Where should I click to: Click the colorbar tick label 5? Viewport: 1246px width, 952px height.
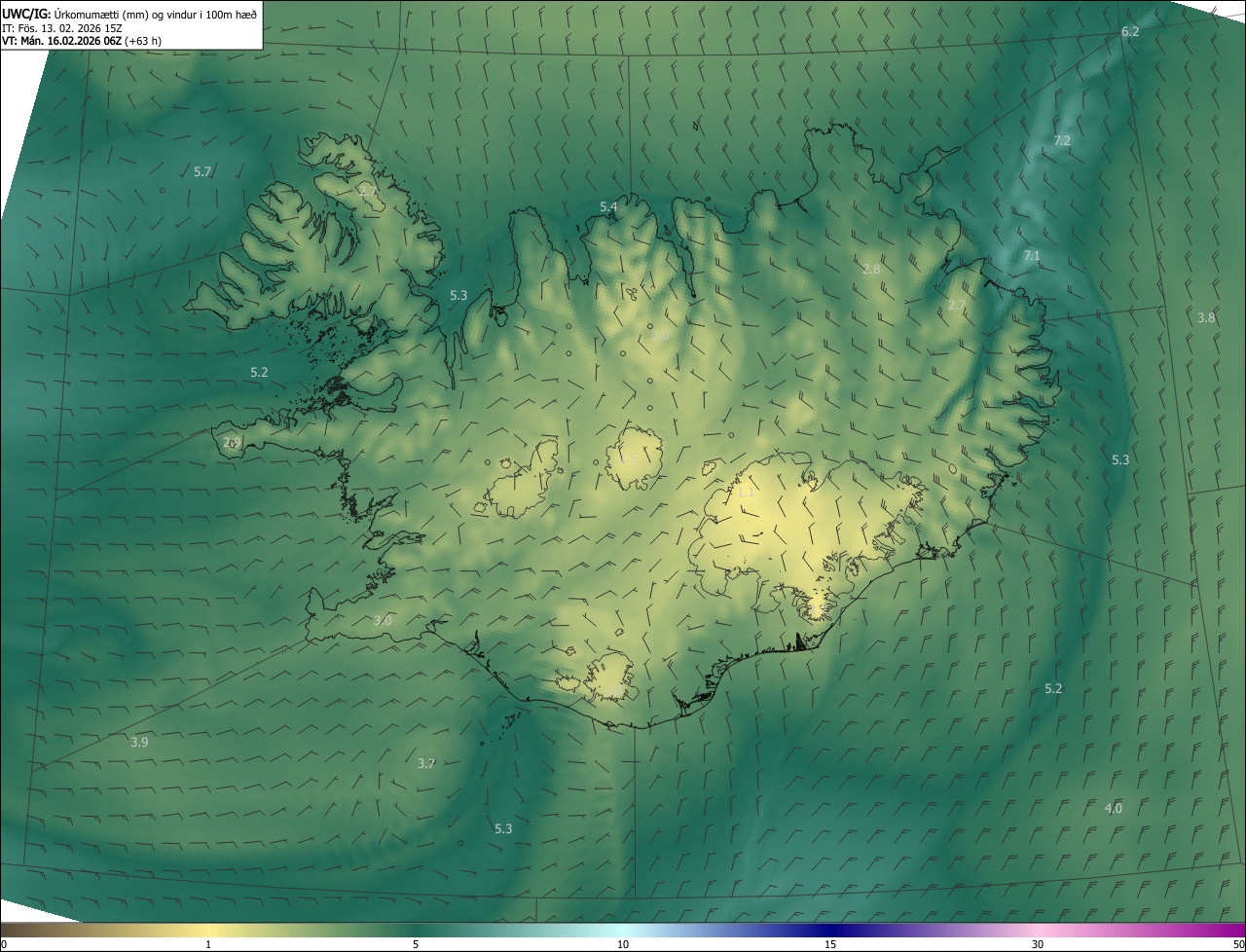pos(416,945)
